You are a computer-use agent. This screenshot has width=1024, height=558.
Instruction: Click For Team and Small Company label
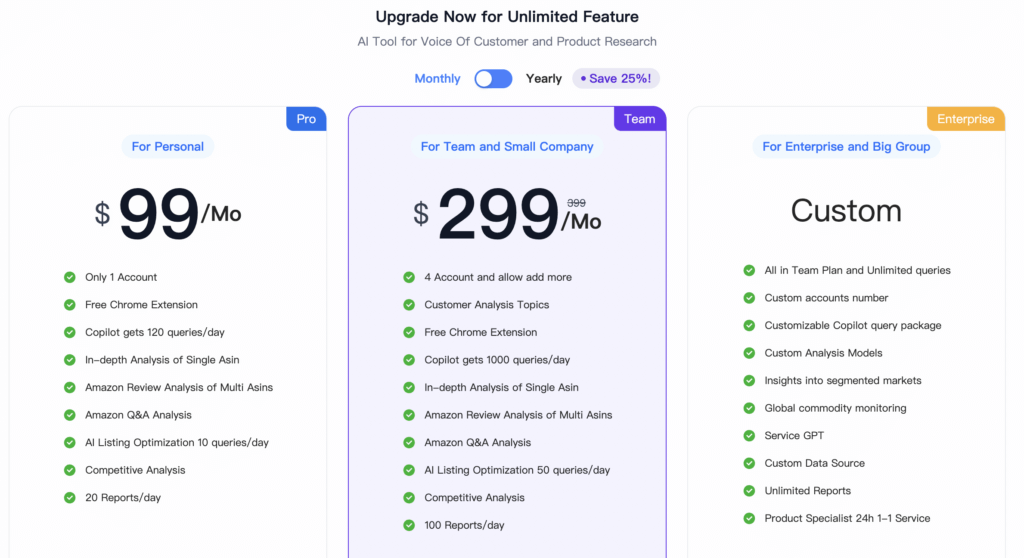tap(507, 146)
